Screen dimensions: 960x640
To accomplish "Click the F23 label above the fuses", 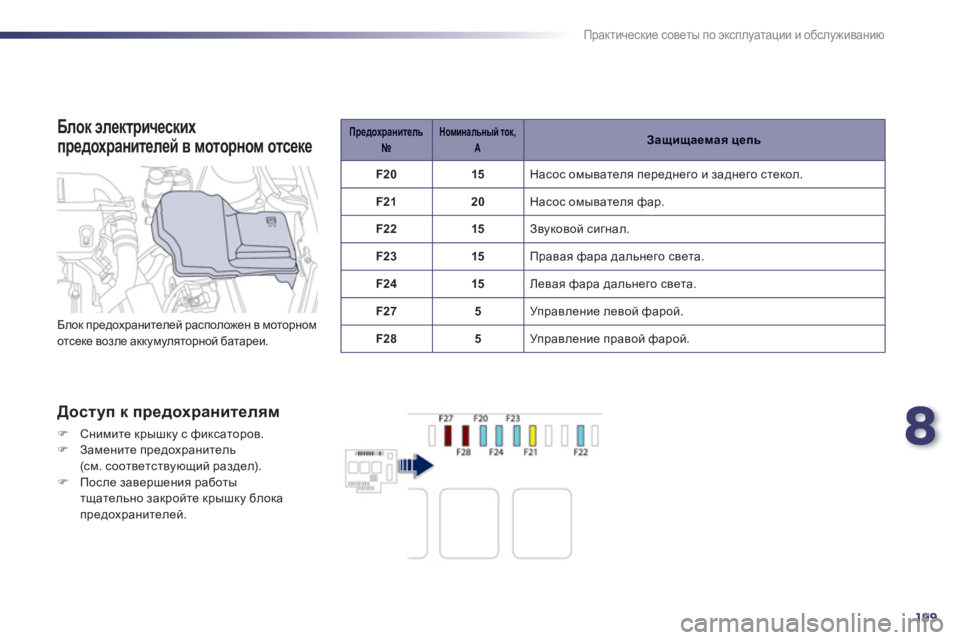I will tap(512, 418).
